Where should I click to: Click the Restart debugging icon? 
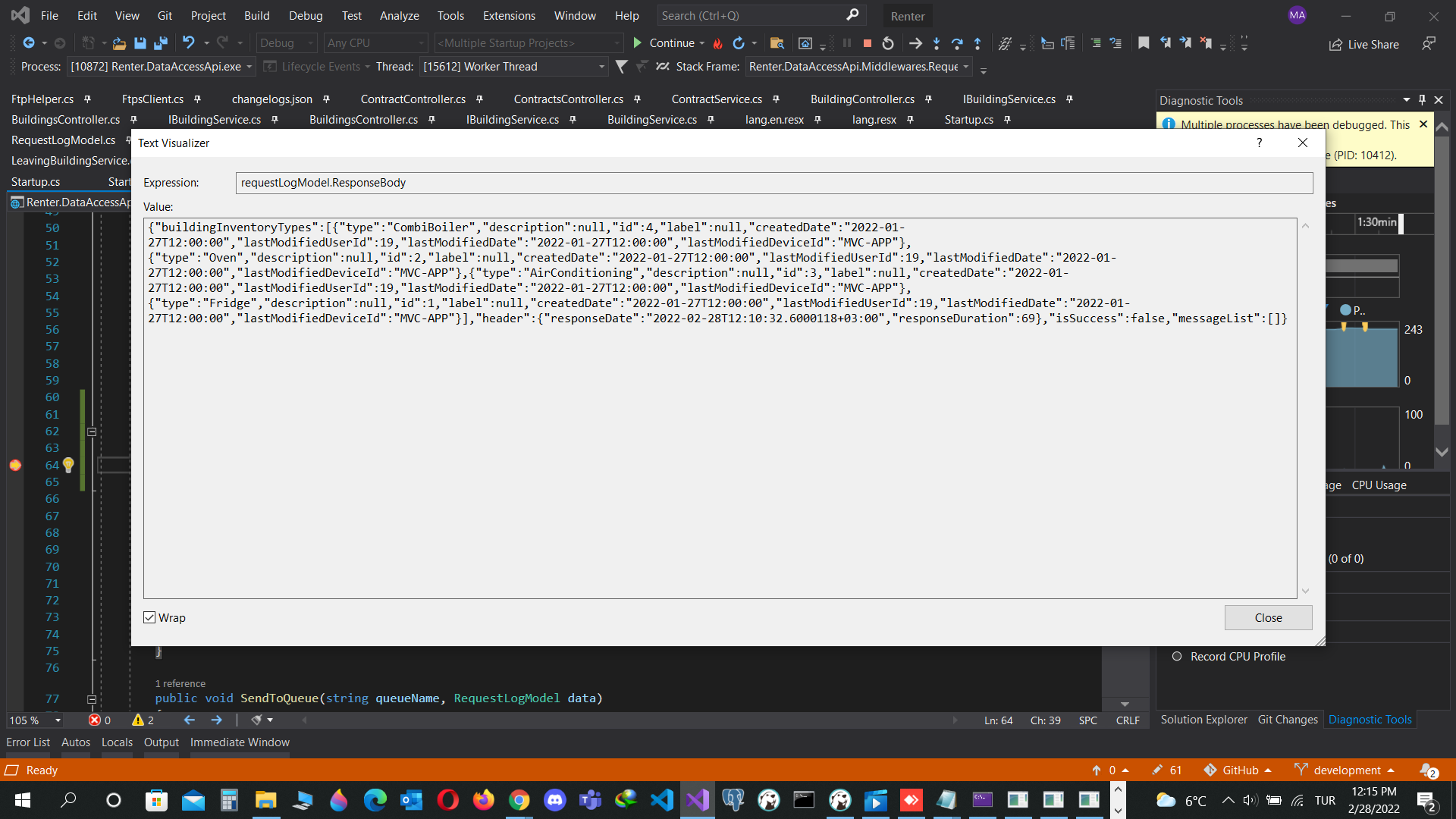pos(888,43)
